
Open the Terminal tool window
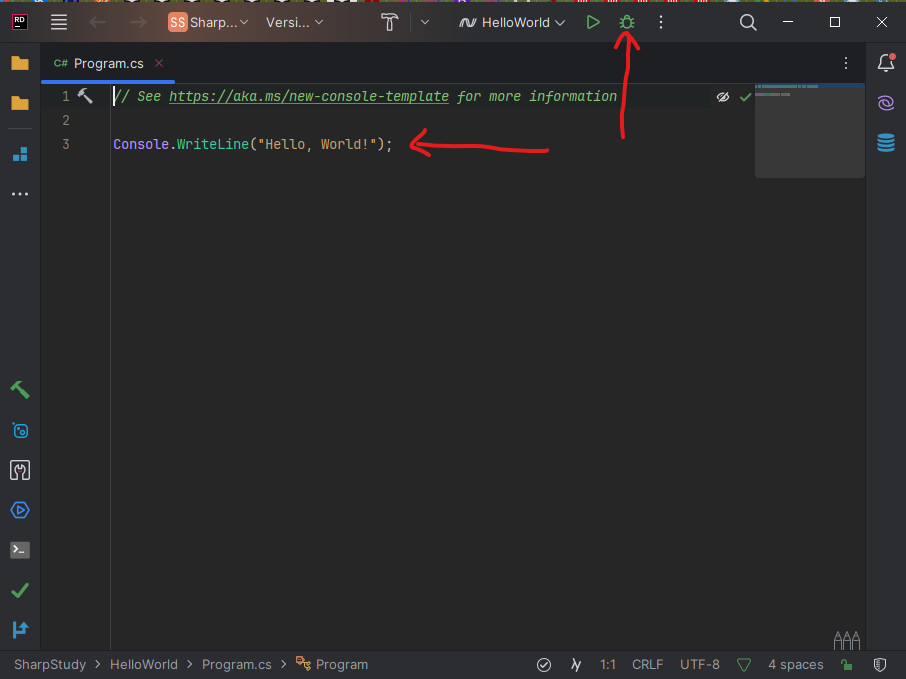coord(20,550)
